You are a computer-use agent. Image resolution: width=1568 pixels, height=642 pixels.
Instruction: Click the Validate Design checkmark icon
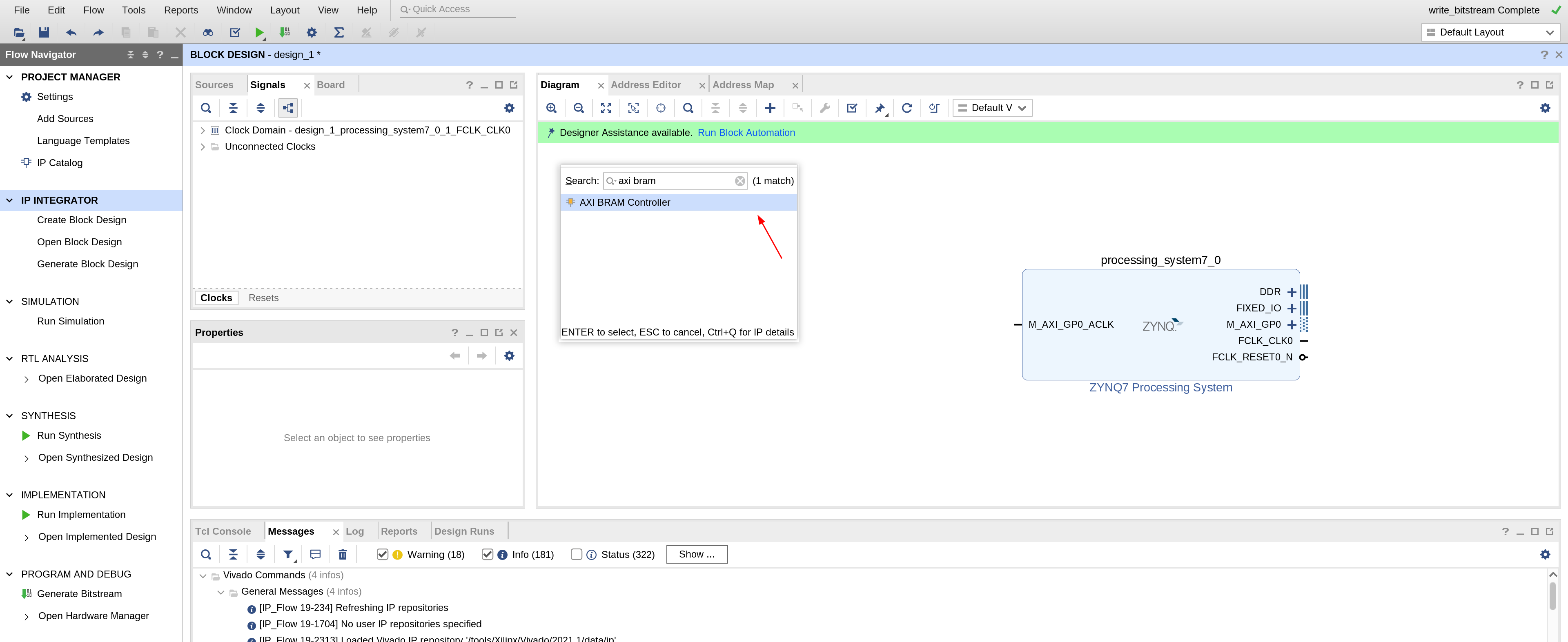coord(852,108)
